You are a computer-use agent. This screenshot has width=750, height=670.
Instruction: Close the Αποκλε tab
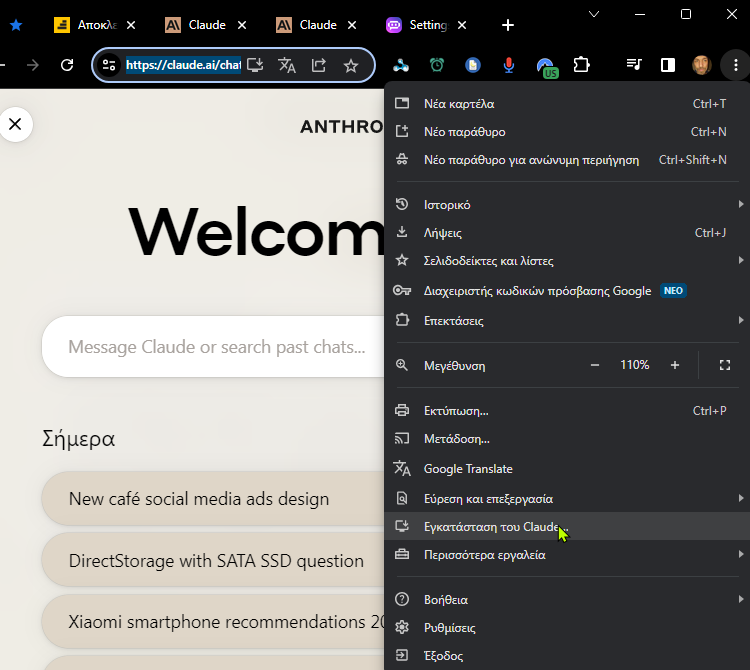(x=131, y=25)
